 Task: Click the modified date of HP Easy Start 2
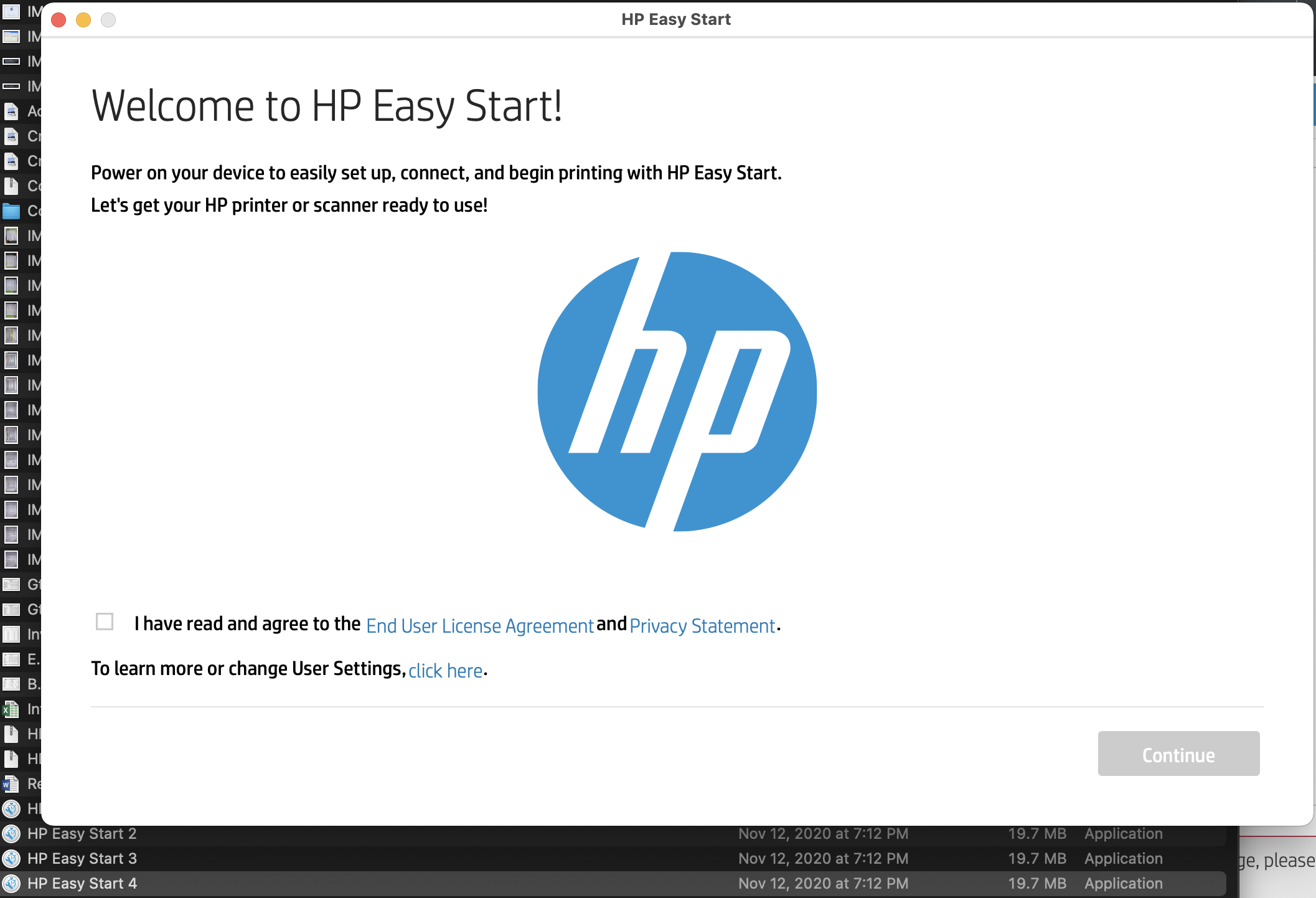pyautogui.click(x=823, y=834)
